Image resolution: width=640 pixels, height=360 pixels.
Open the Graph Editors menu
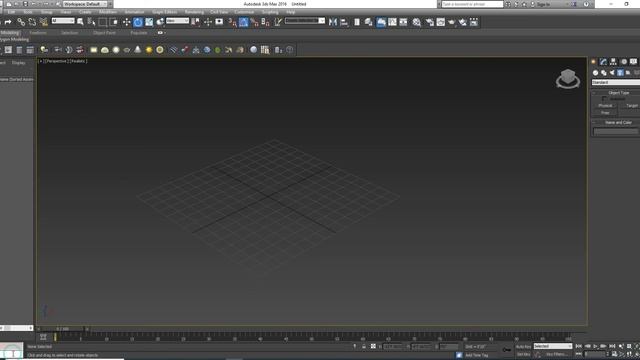[x=164, y=12]
